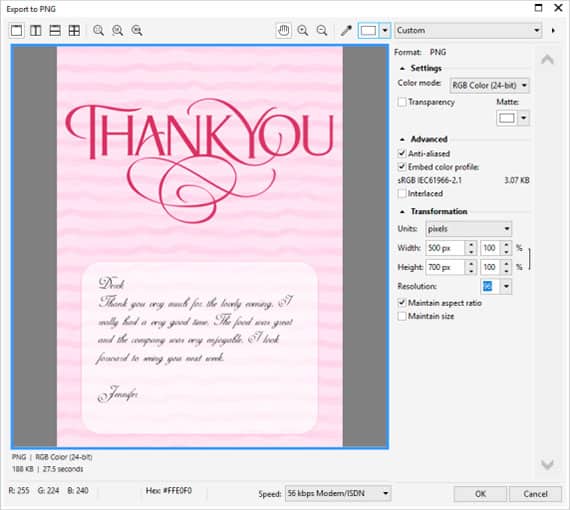Screen dimensions: 570x510
Task: Open the Custom preset dropdown
Action: click(x=468, y=31)
